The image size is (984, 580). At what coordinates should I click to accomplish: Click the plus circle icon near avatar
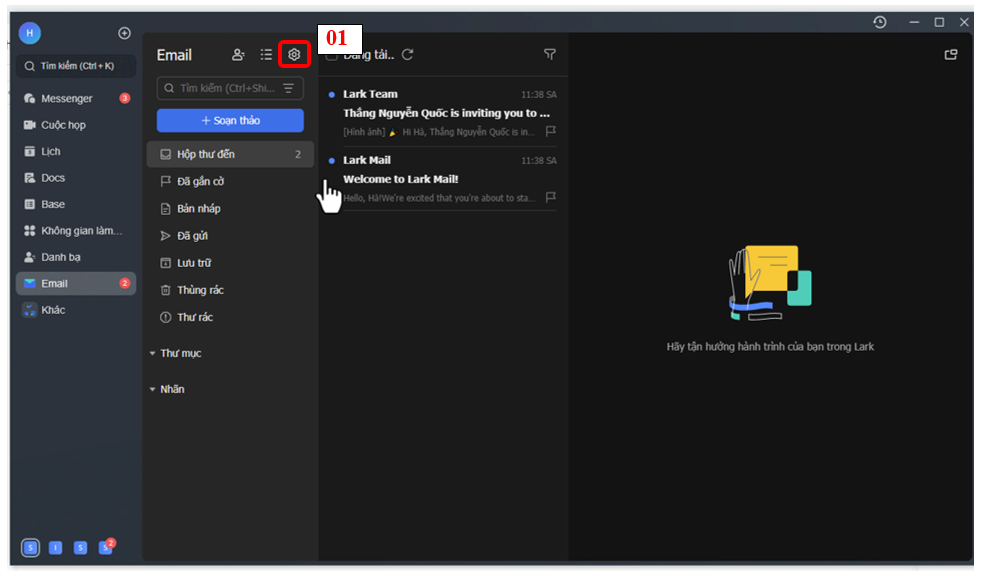(124, 33)
